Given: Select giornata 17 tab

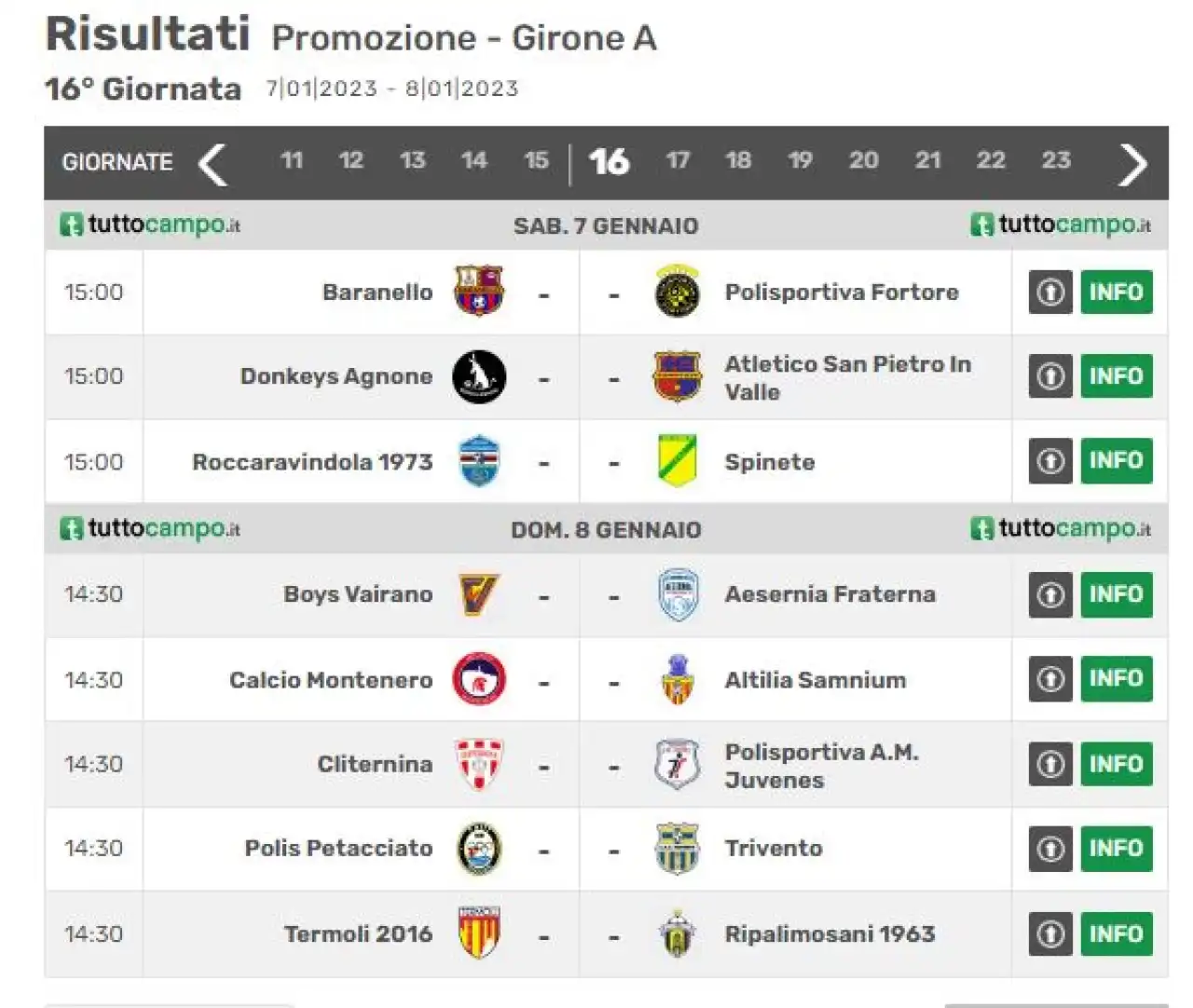Looking at the screenshot, I should (x=679, y=160).
